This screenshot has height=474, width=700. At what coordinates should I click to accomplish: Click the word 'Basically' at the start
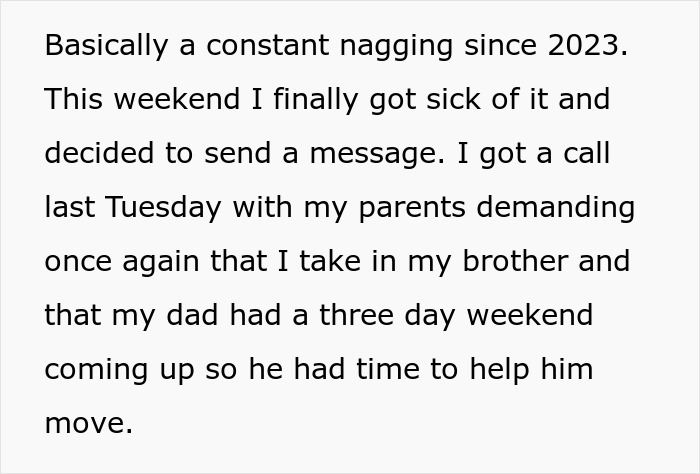(x=91, y=46)
